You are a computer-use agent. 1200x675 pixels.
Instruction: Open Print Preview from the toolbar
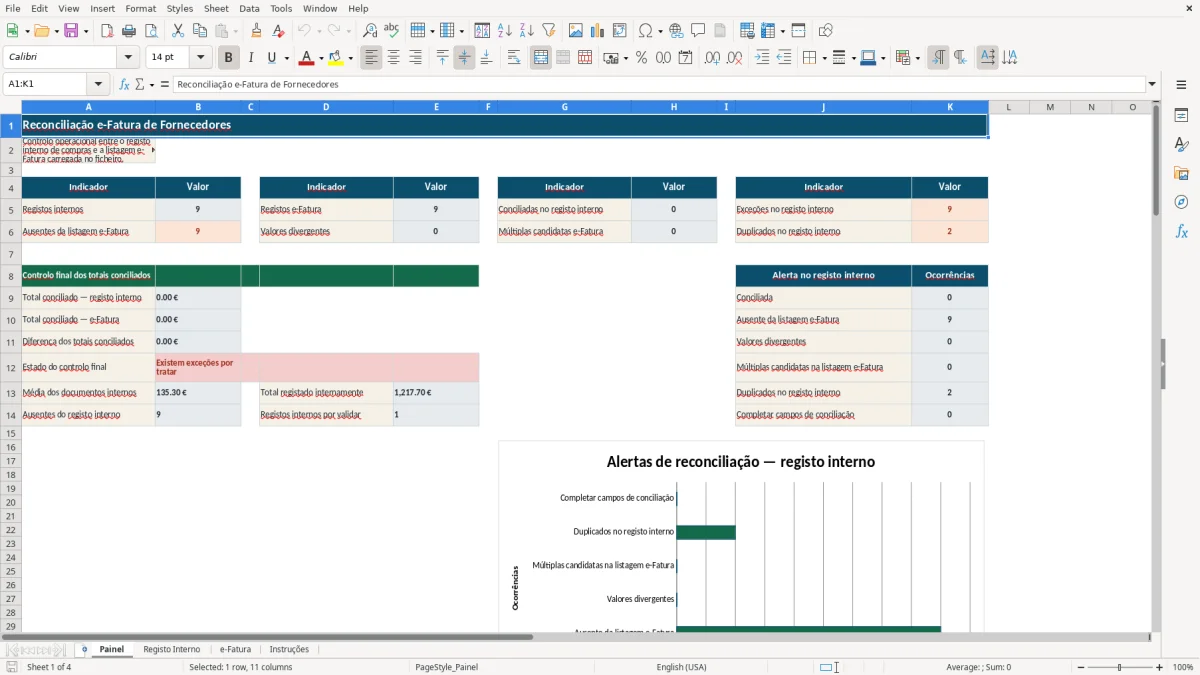(151, 31)
